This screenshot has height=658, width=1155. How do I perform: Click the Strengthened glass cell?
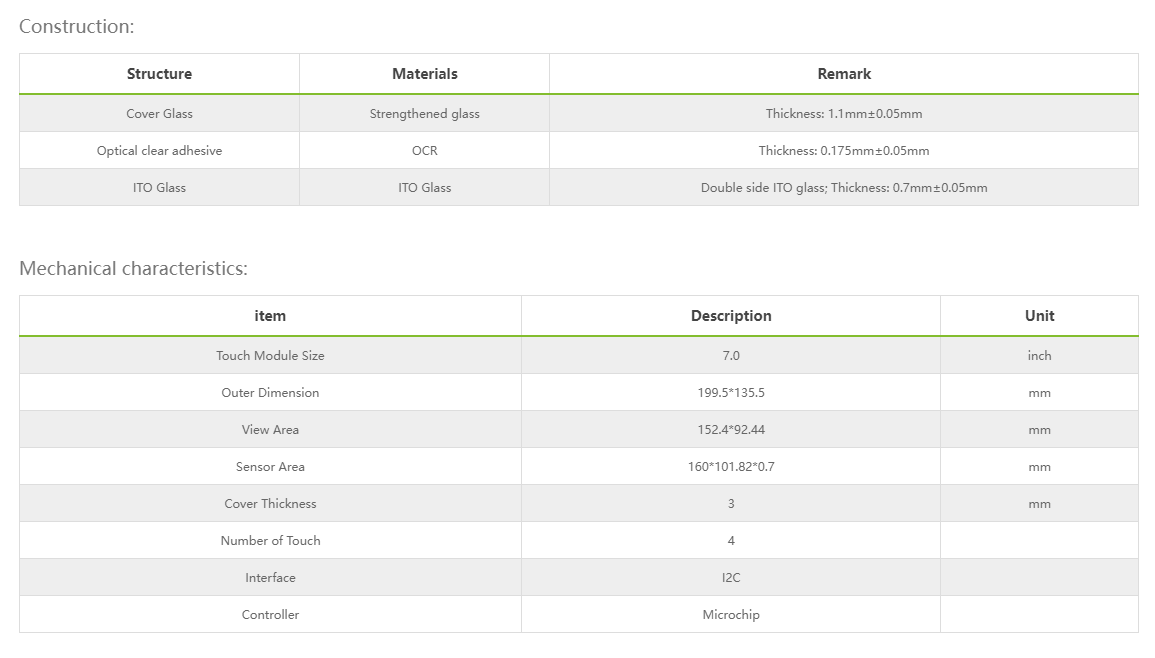424,114
